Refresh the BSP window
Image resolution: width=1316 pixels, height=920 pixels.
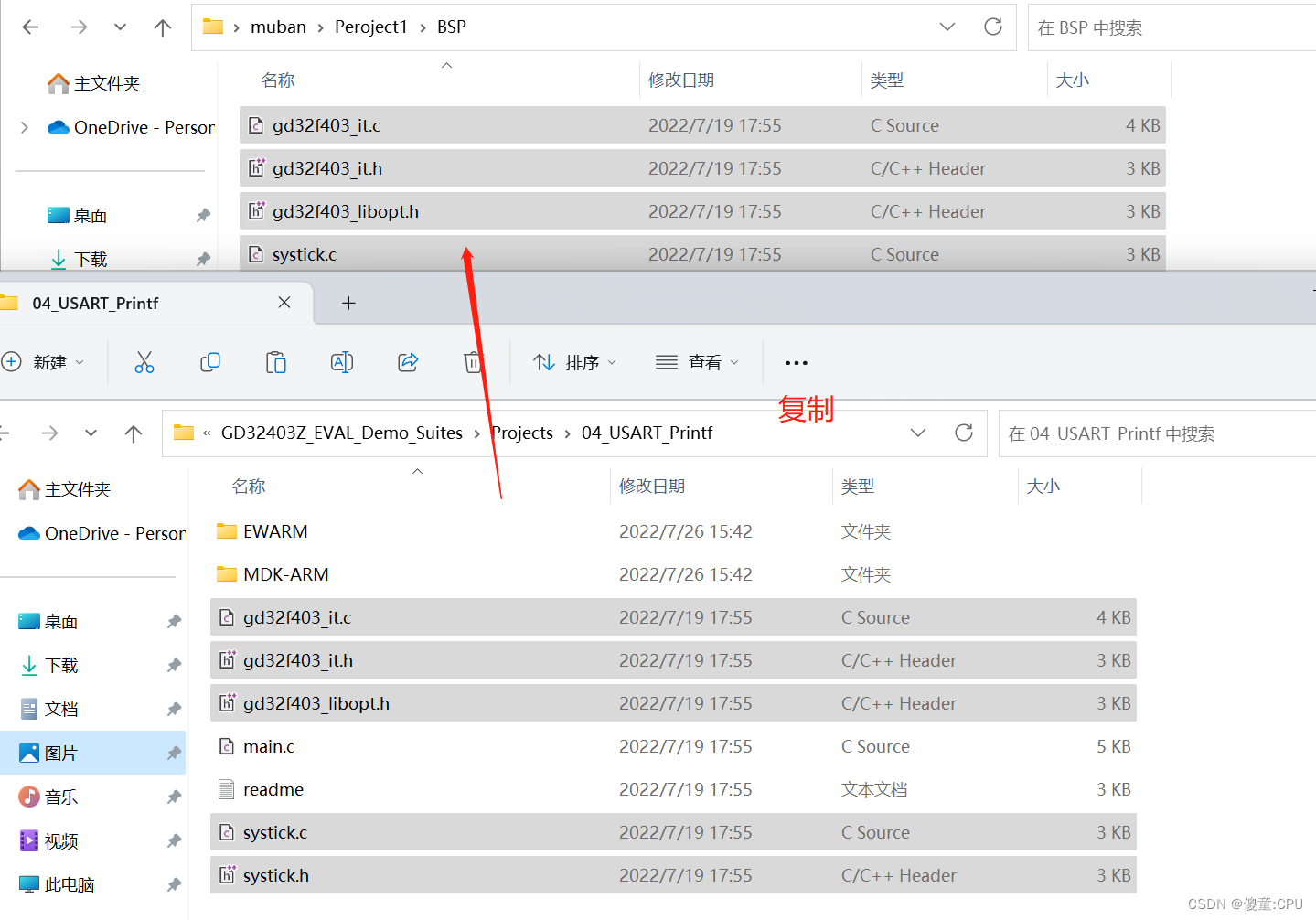[993, 27]
